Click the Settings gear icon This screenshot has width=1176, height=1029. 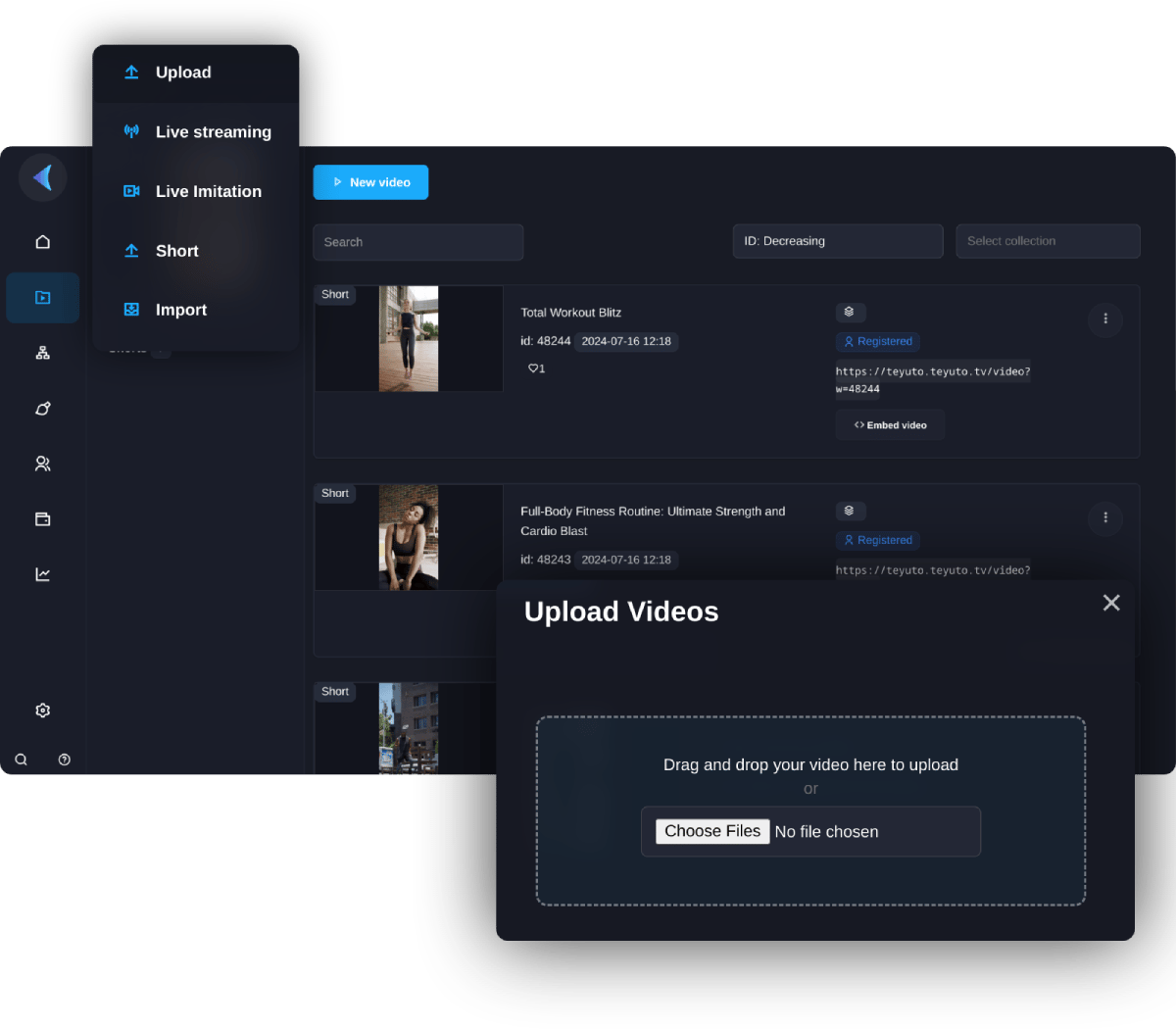(42, 710)
